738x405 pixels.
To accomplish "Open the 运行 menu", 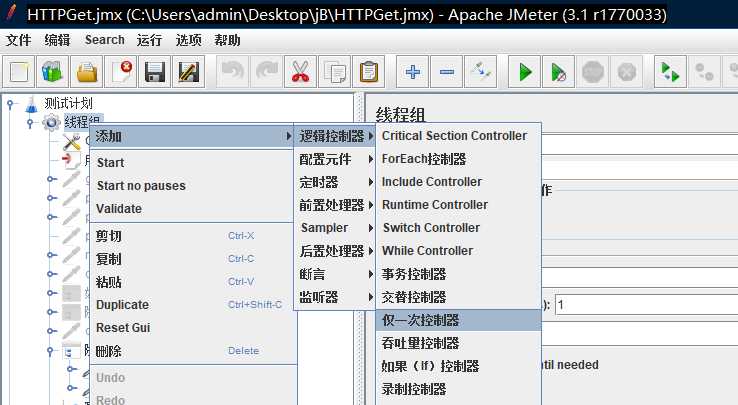I will (x=149, y=40).
